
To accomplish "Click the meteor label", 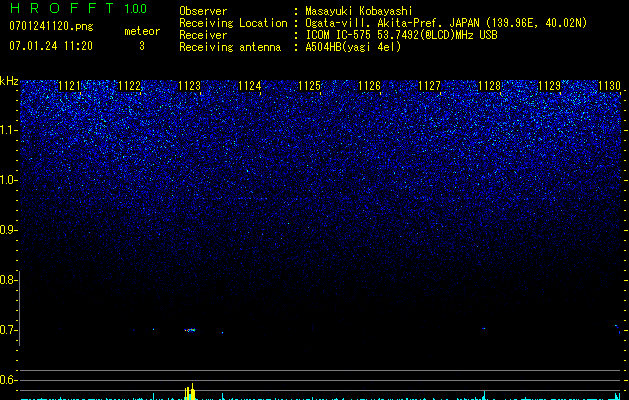I will point(142,31).
